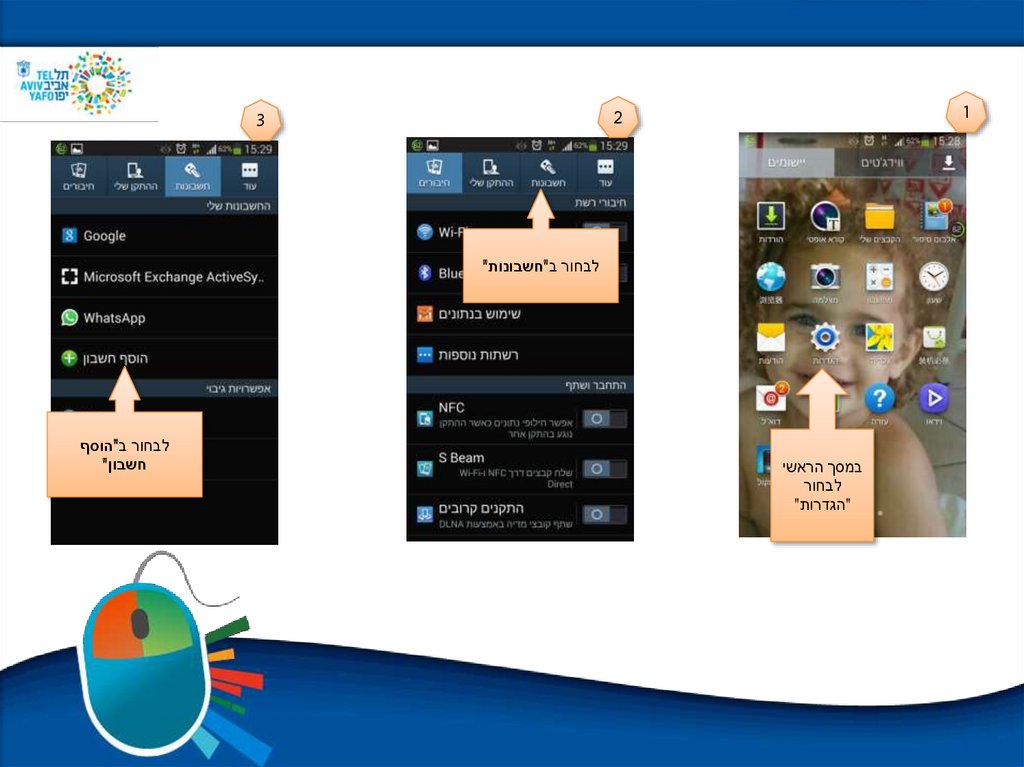The image size is (1024, 767).
Task: Launch the purple Video player app
Action: 933,399
